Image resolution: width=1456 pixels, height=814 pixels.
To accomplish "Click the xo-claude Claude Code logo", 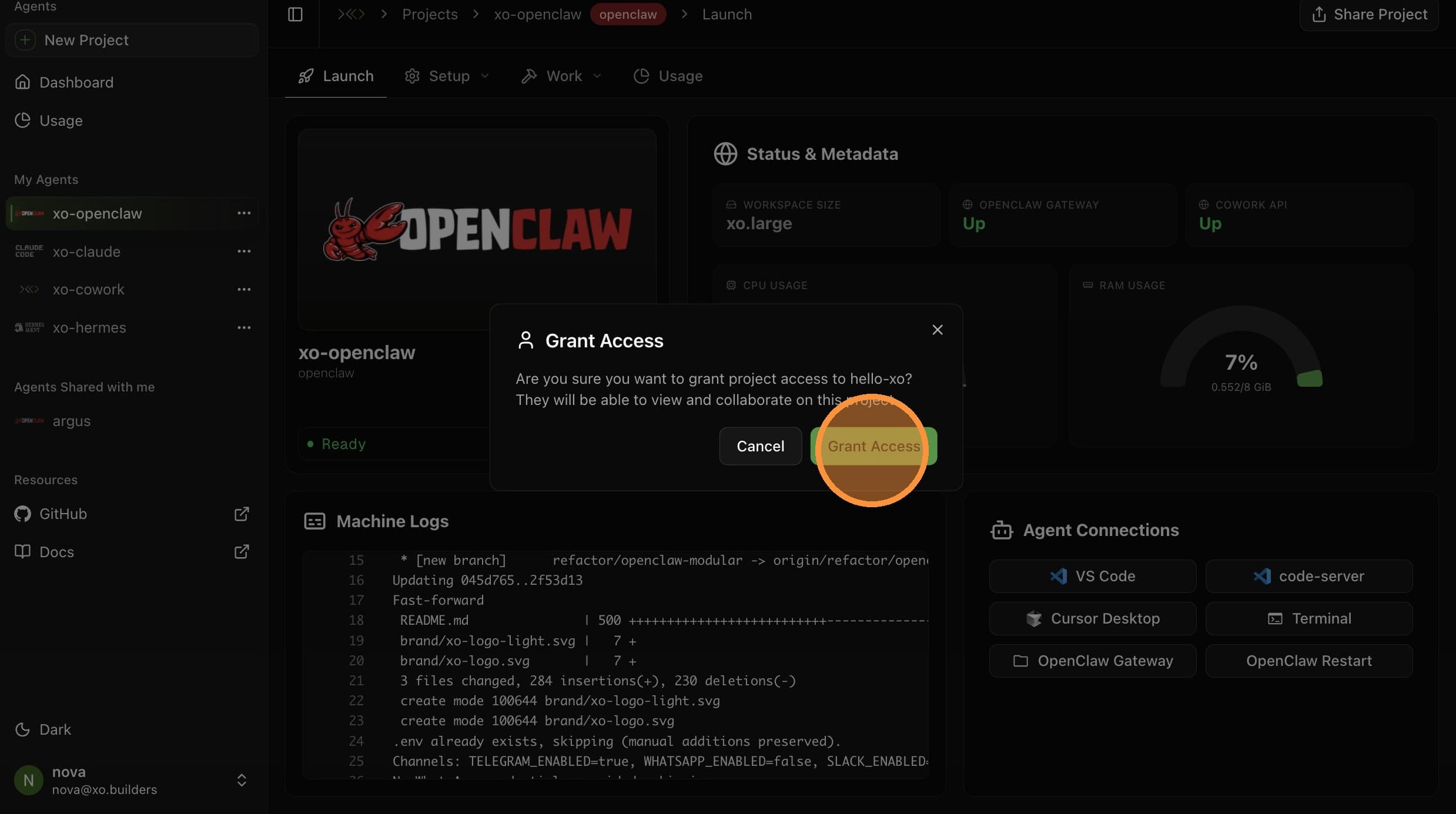I will point(29,252).
